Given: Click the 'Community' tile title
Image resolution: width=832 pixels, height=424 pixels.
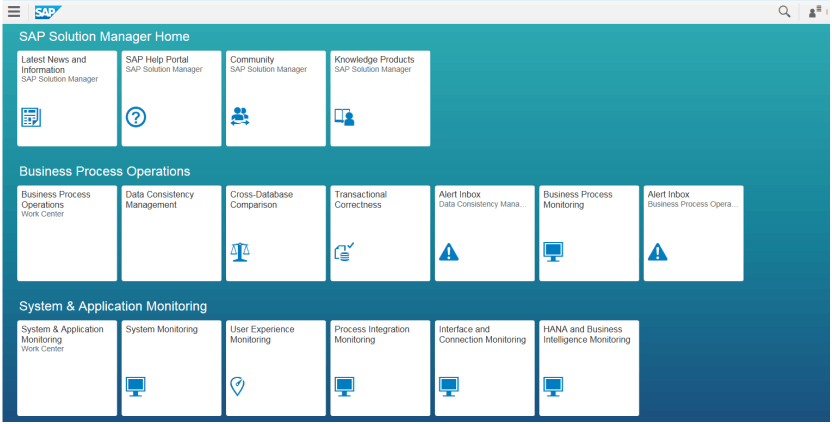Looking at the screenshot, I should (x=252, y=59).
